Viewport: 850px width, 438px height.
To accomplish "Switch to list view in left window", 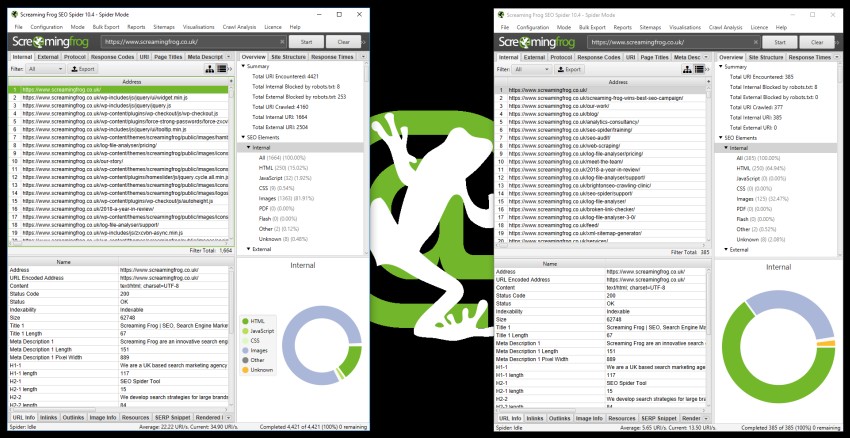I will click(222, 69).
